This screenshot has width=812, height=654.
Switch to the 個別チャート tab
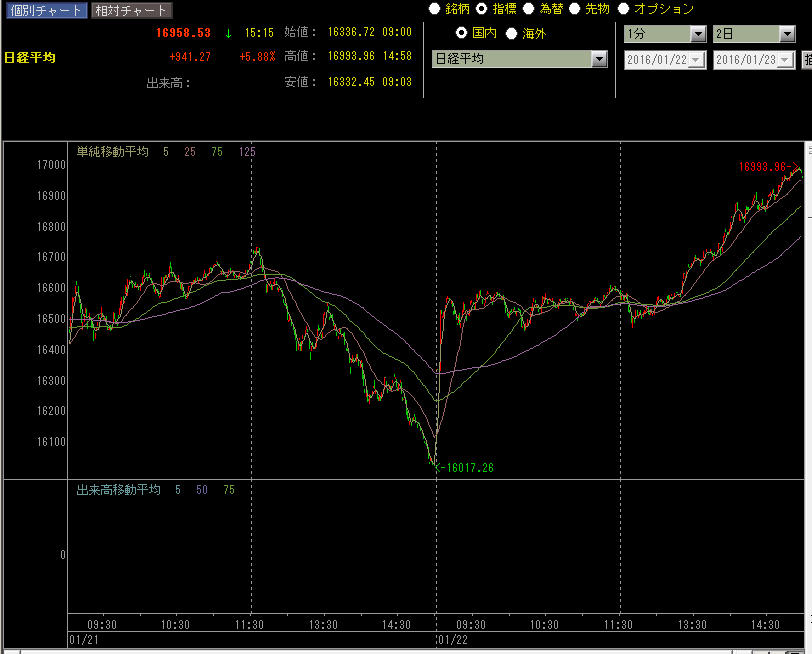[x=45, y=10]
